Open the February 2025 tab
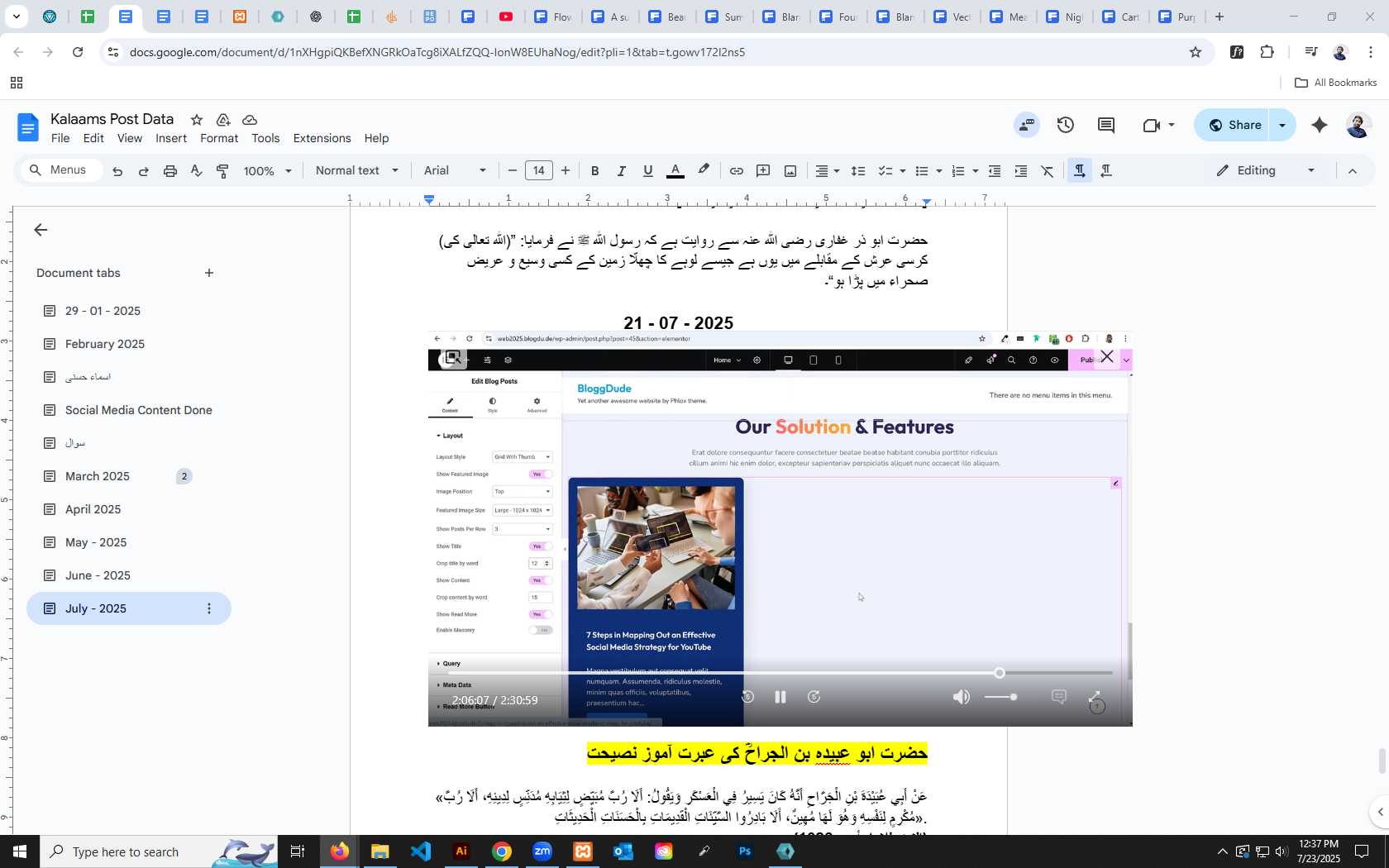 [x=105, y=344]
